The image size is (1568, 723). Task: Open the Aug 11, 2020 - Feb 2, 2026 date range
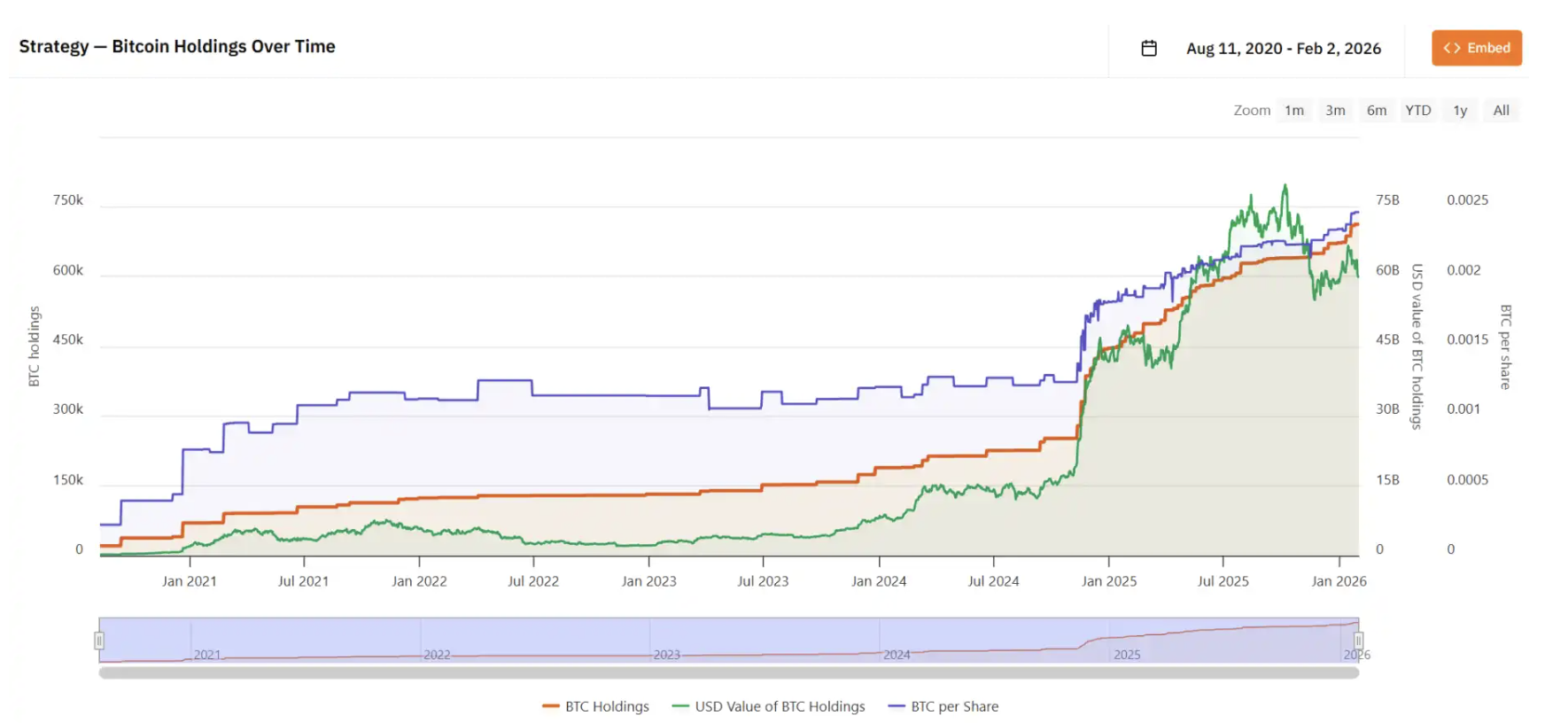point(1283,49)
